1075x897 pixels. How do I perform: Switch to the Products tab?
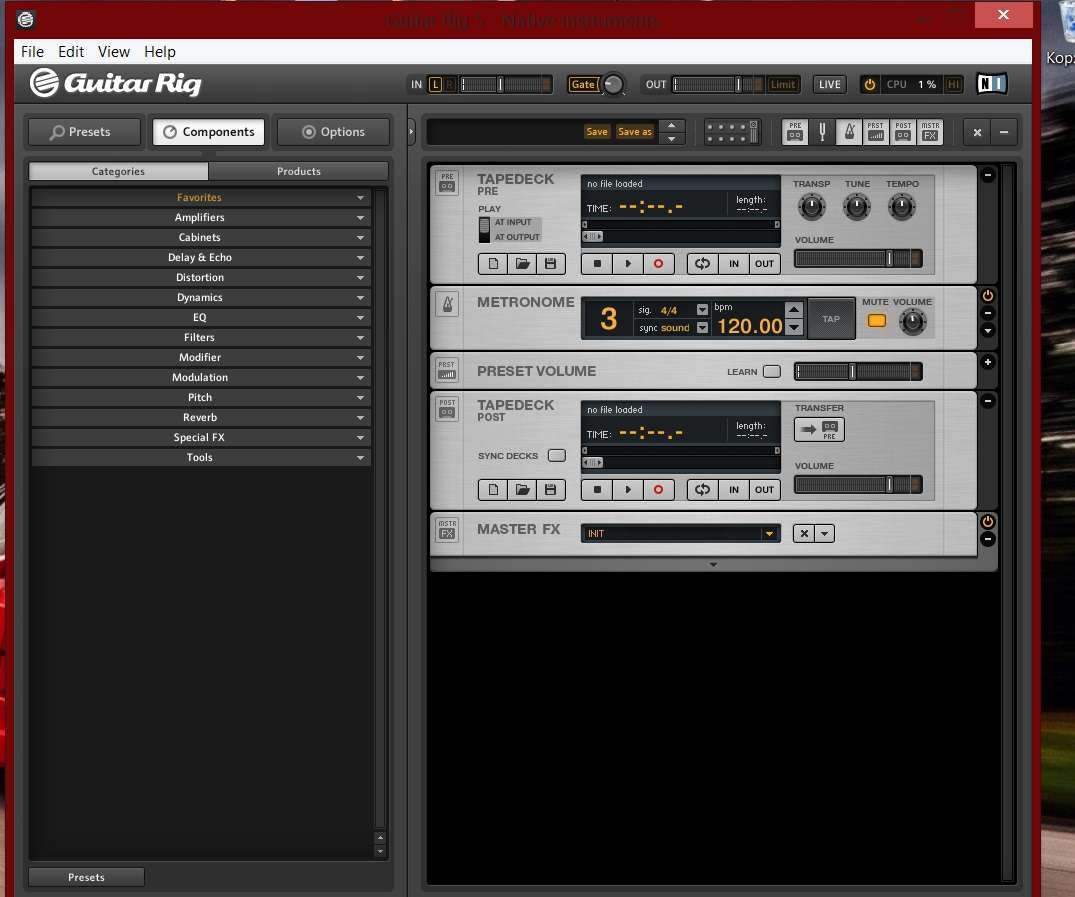pos(298,171)
